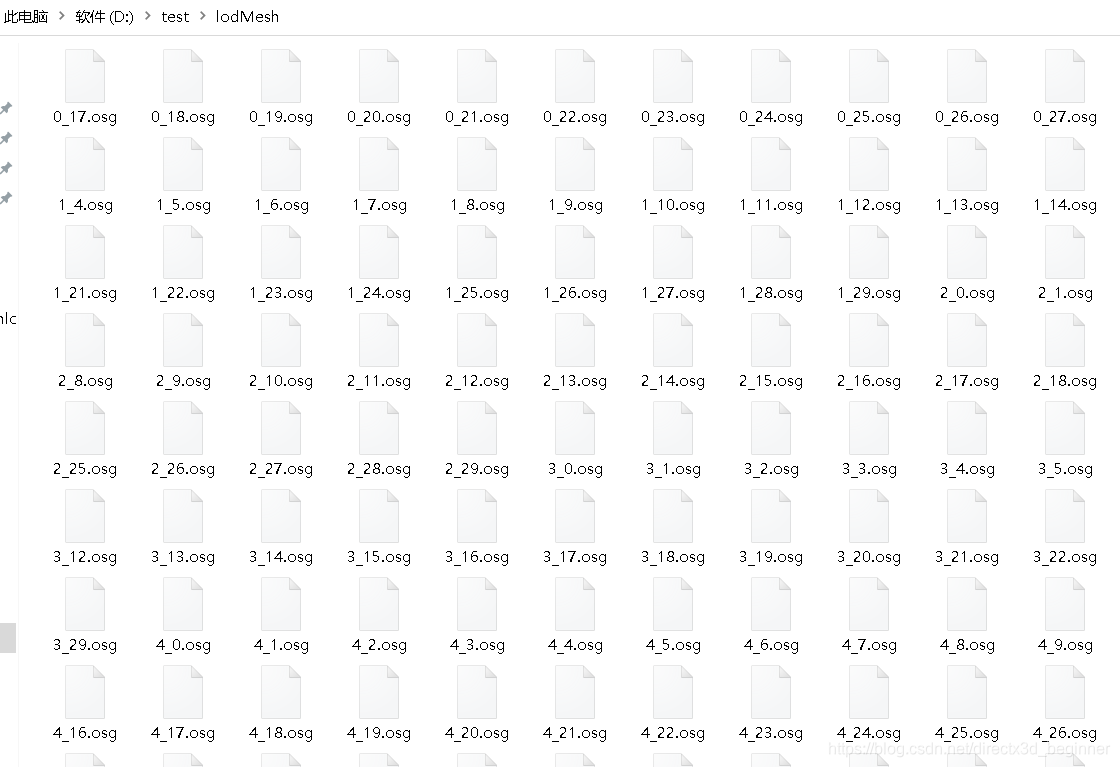Open the chevron between test and lodMesh
The image size is (1120, 767).
pos(202,16)
